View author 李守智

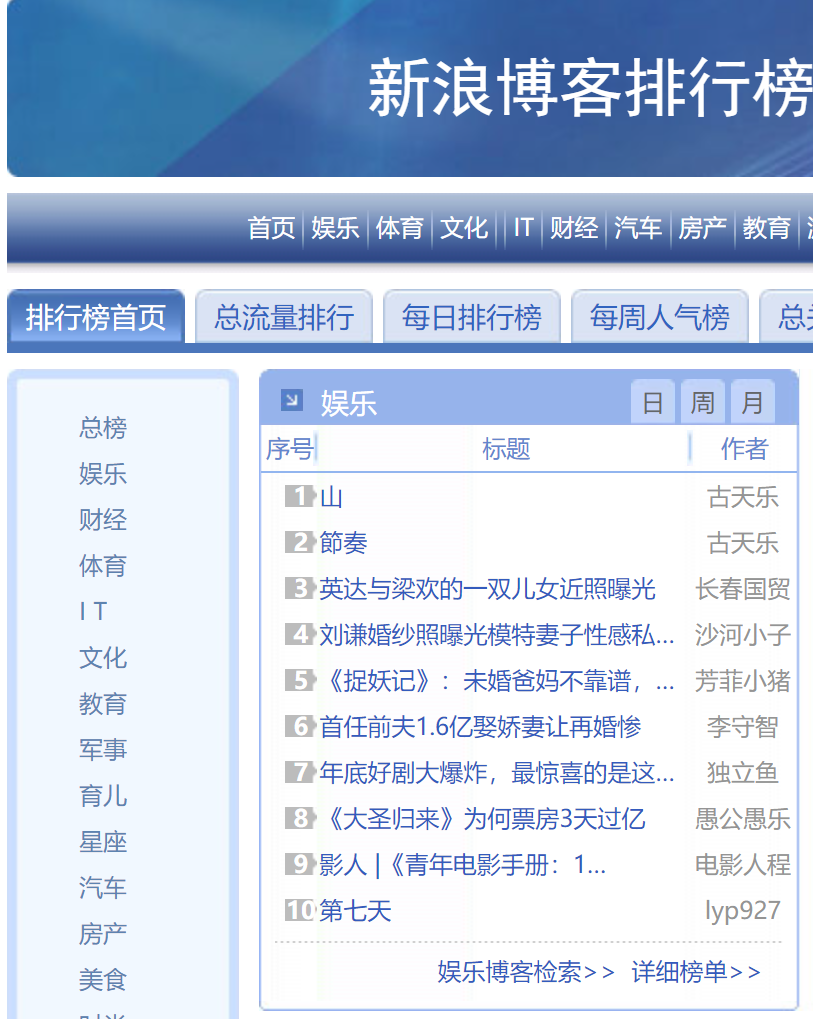point(743,727)
